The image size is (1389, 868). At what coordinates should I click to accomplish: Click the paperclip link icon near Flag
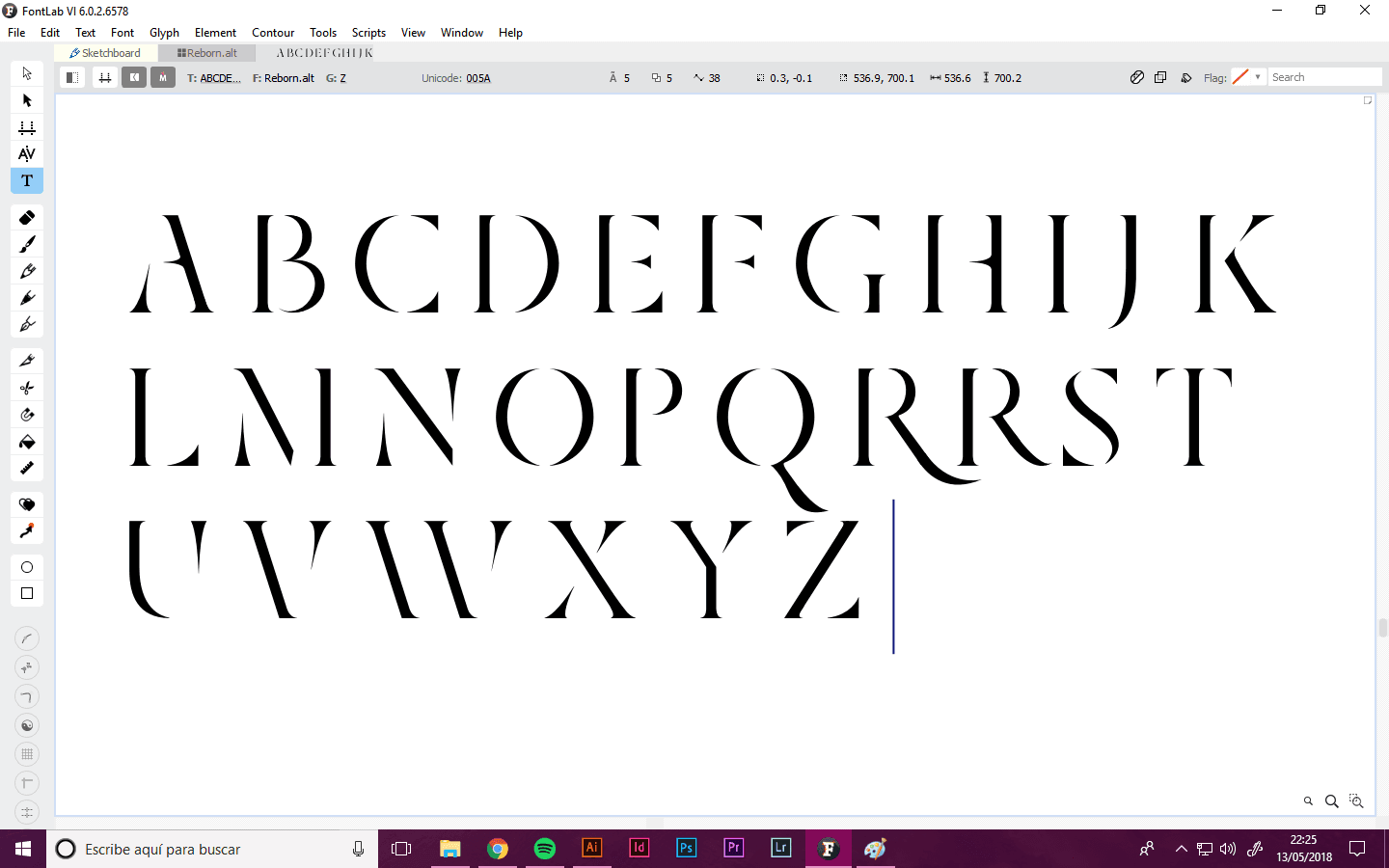click(x=1137, y=77)
